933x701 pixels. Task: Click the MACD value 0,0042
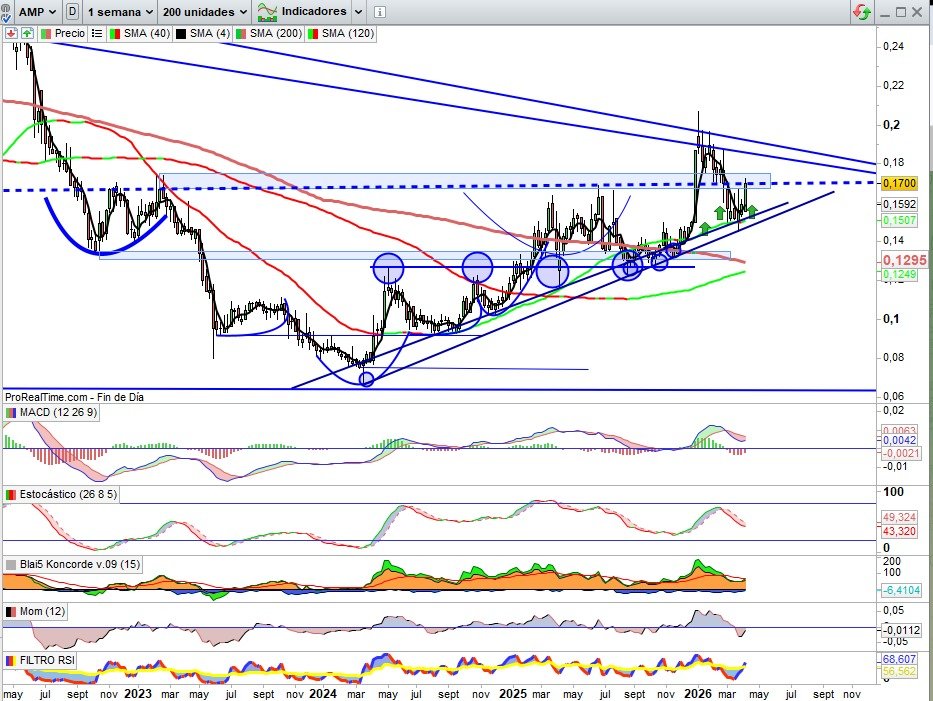[899, 440]
